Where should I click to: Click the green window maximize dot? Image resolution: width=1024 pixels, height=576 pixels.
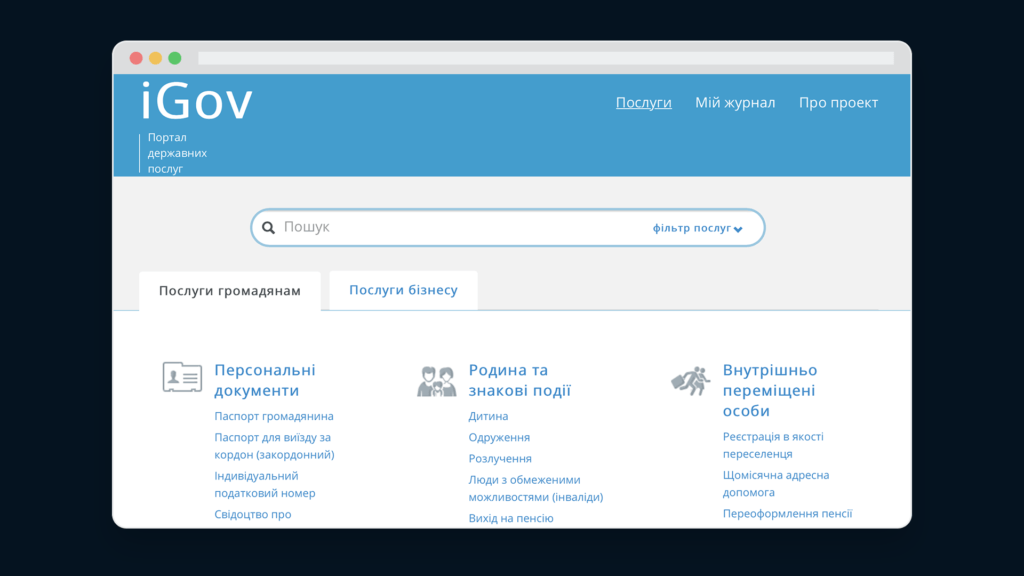[x=175, y=58]
